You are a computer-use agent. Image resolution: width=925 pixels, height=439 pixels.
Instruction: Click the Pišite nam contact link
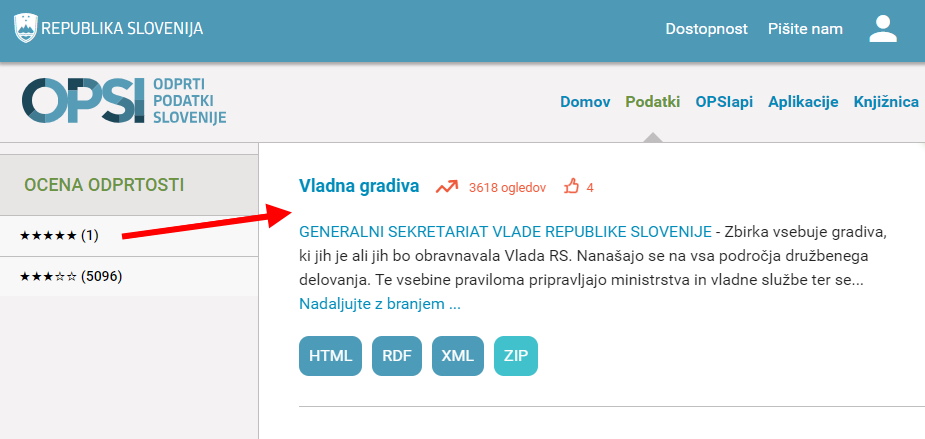coord(805,29)
